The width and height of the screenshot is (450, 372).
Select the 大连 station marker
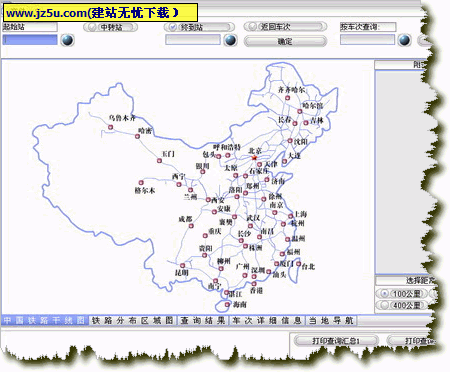284,162
